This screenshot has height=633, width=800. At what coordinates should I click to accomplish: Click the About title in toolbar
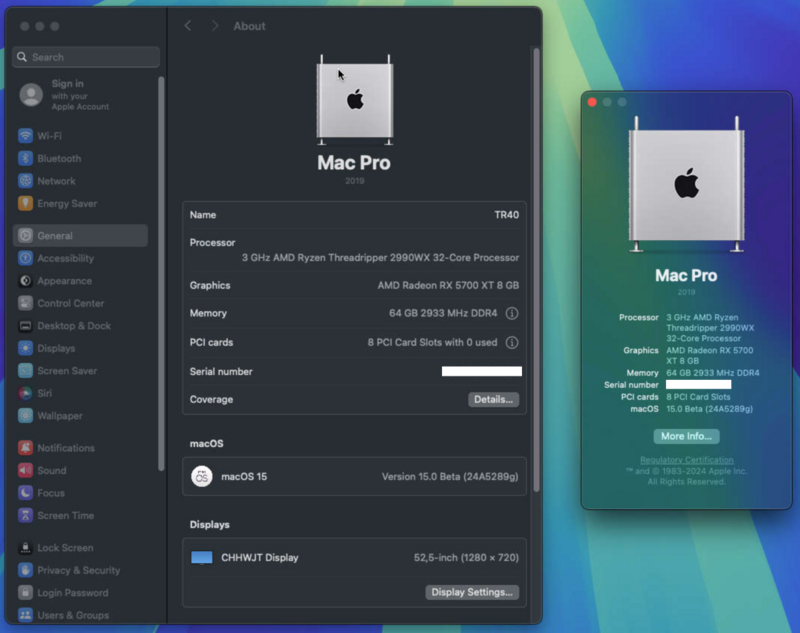249,26
